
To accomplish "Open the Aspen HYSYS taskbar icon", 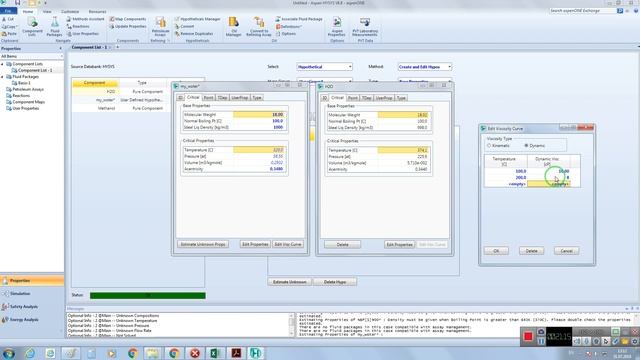I will tap(256, 353).
